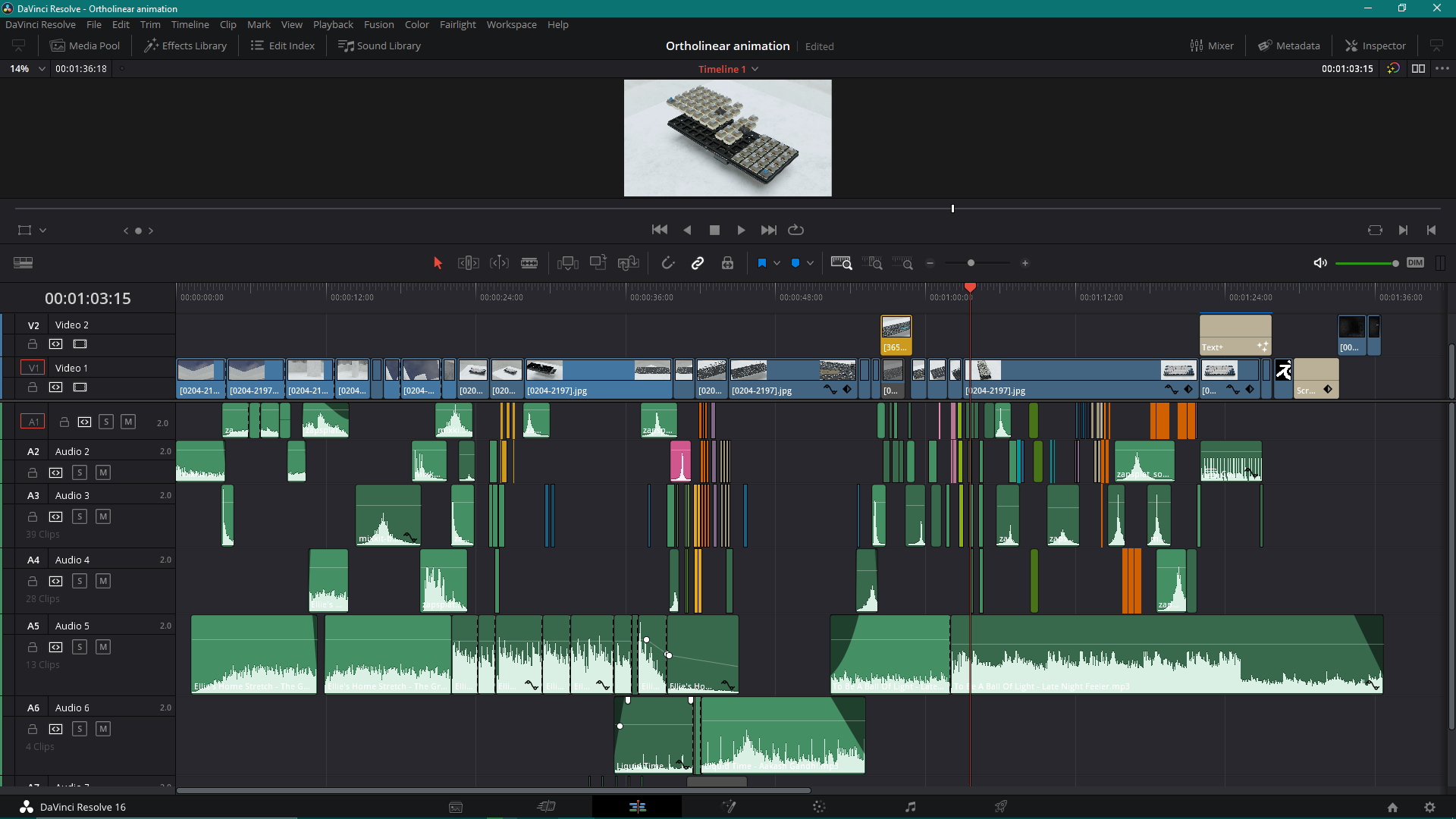Image resolution: width=1456 pixels, height=819 pixels.
Task: Open the Inspector panel
Action: pyautogui.click(x=1375, y=45)
